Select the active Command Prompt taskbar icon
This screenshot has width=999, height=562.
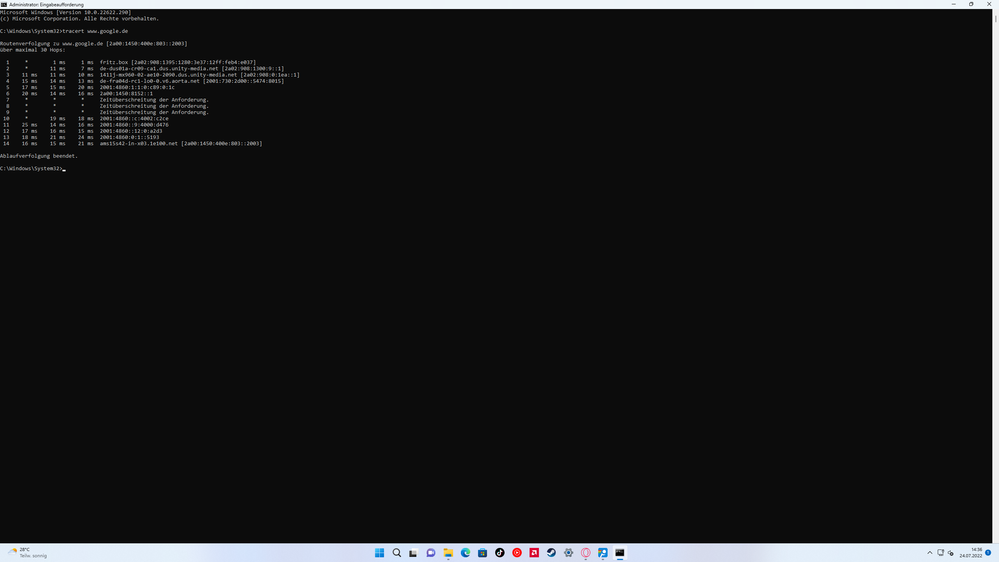pyautogui.click(x=620, y=552)
